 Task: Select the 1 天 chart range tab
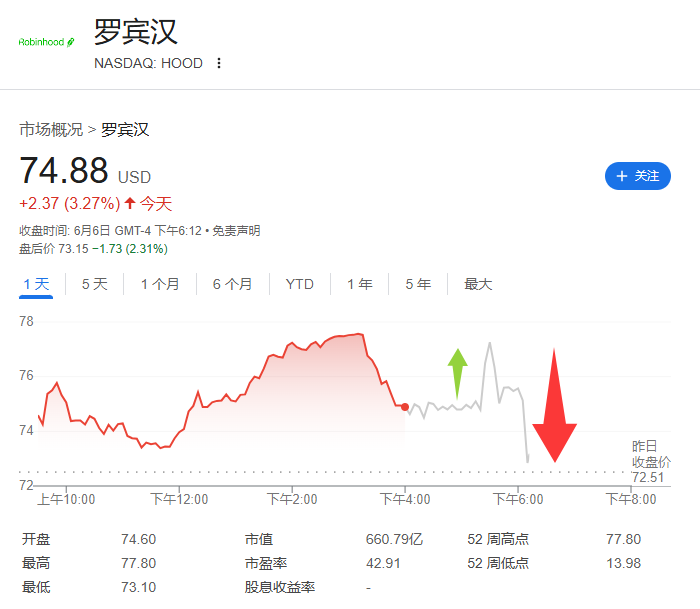click(36, 284)
